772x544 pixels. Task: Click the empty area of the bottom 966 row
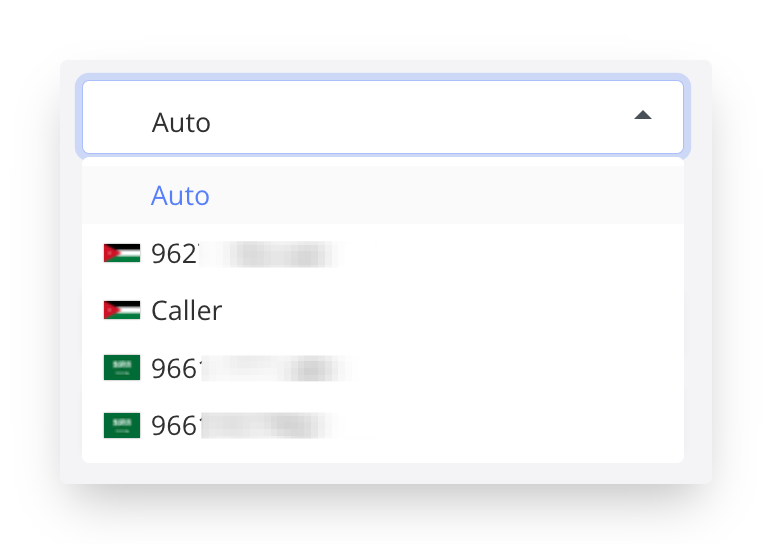[x=512, y=425]
